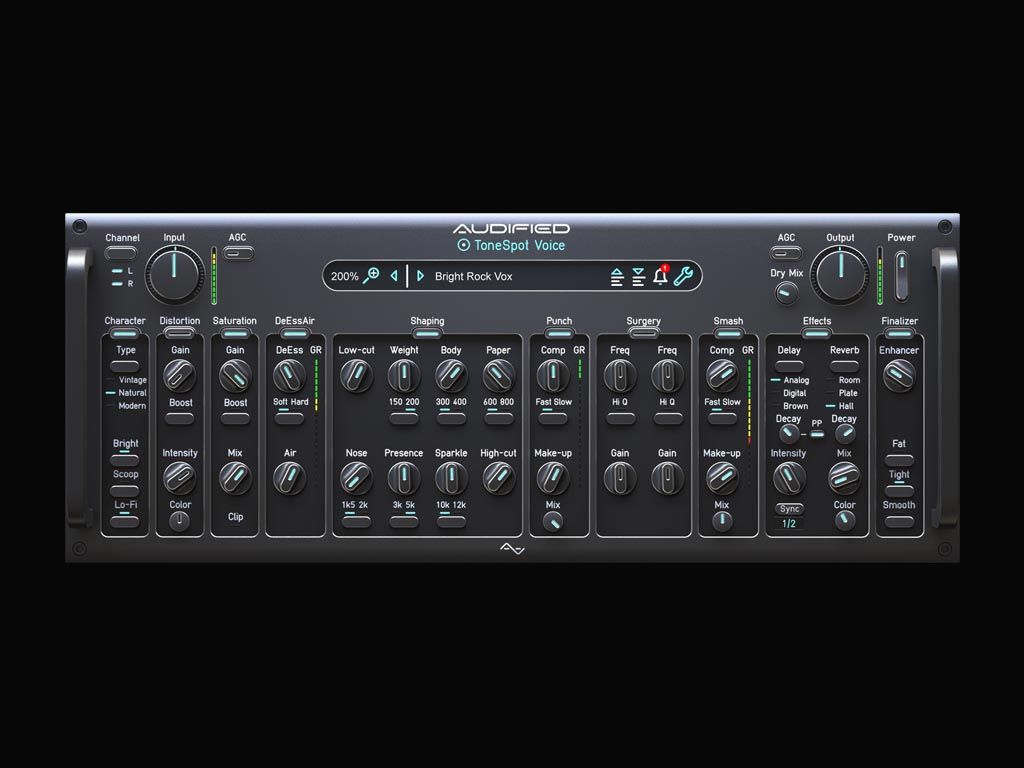Click the Saturation Mix knob
Screen dimensions: 1024x768
point(235,478)
